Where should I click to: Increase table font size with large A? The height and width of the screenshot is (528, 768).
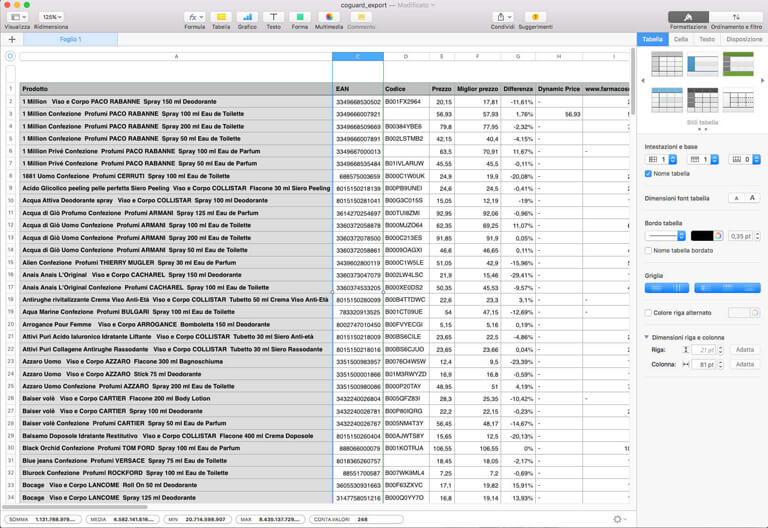pyautogui.click(x=752, y=198)
